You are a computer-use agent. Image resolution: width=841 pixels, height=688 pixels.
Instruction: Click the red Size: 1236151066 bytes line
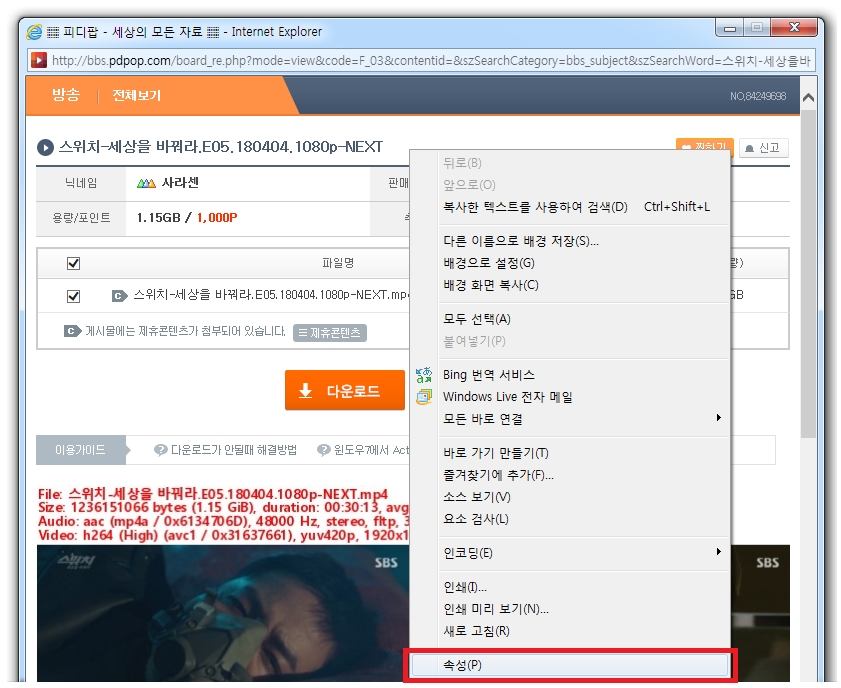pyautogui.click(x=224, y=507)
